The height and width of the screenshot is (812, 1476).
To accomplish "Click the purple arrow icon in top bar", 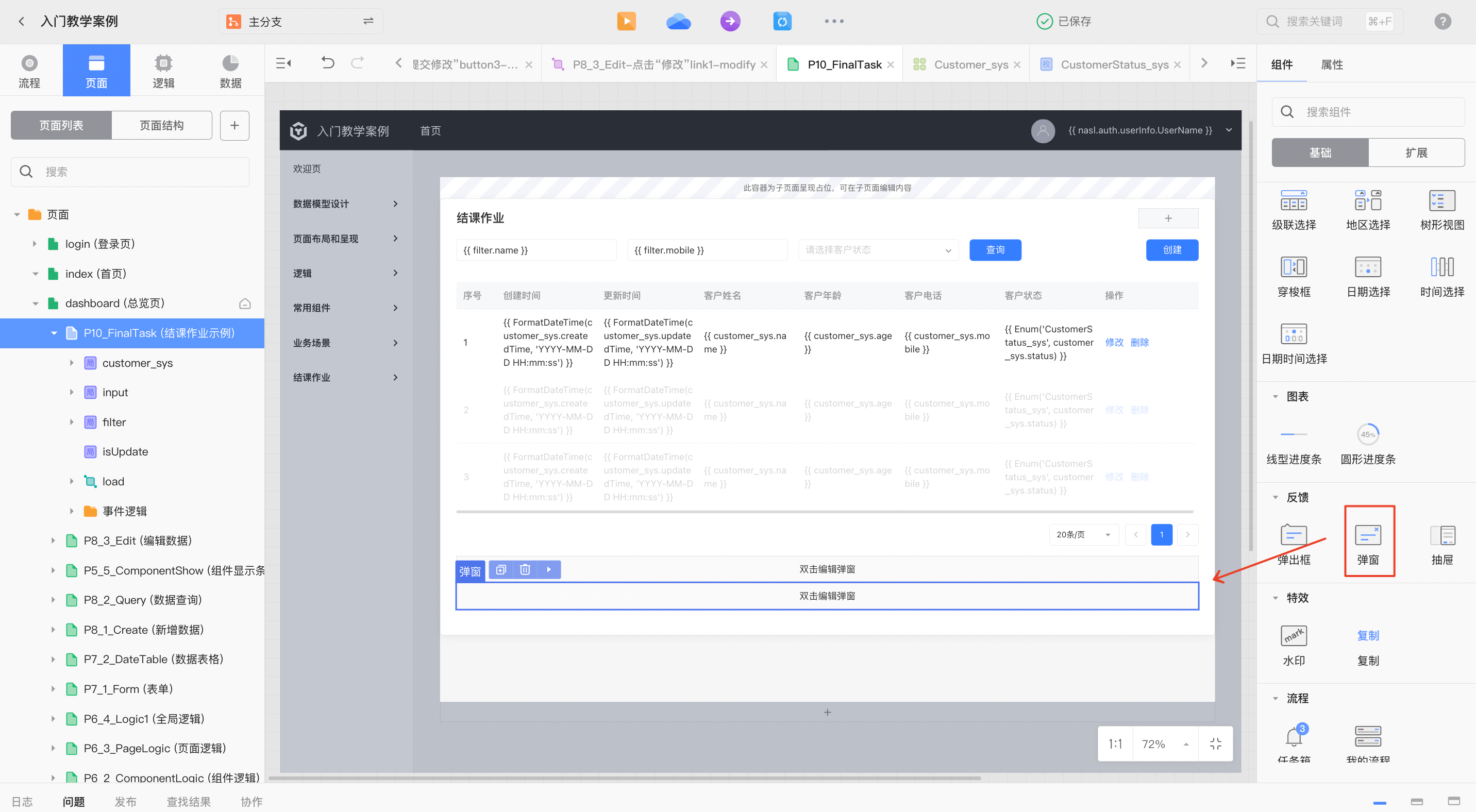I will (x=730, y=21).
